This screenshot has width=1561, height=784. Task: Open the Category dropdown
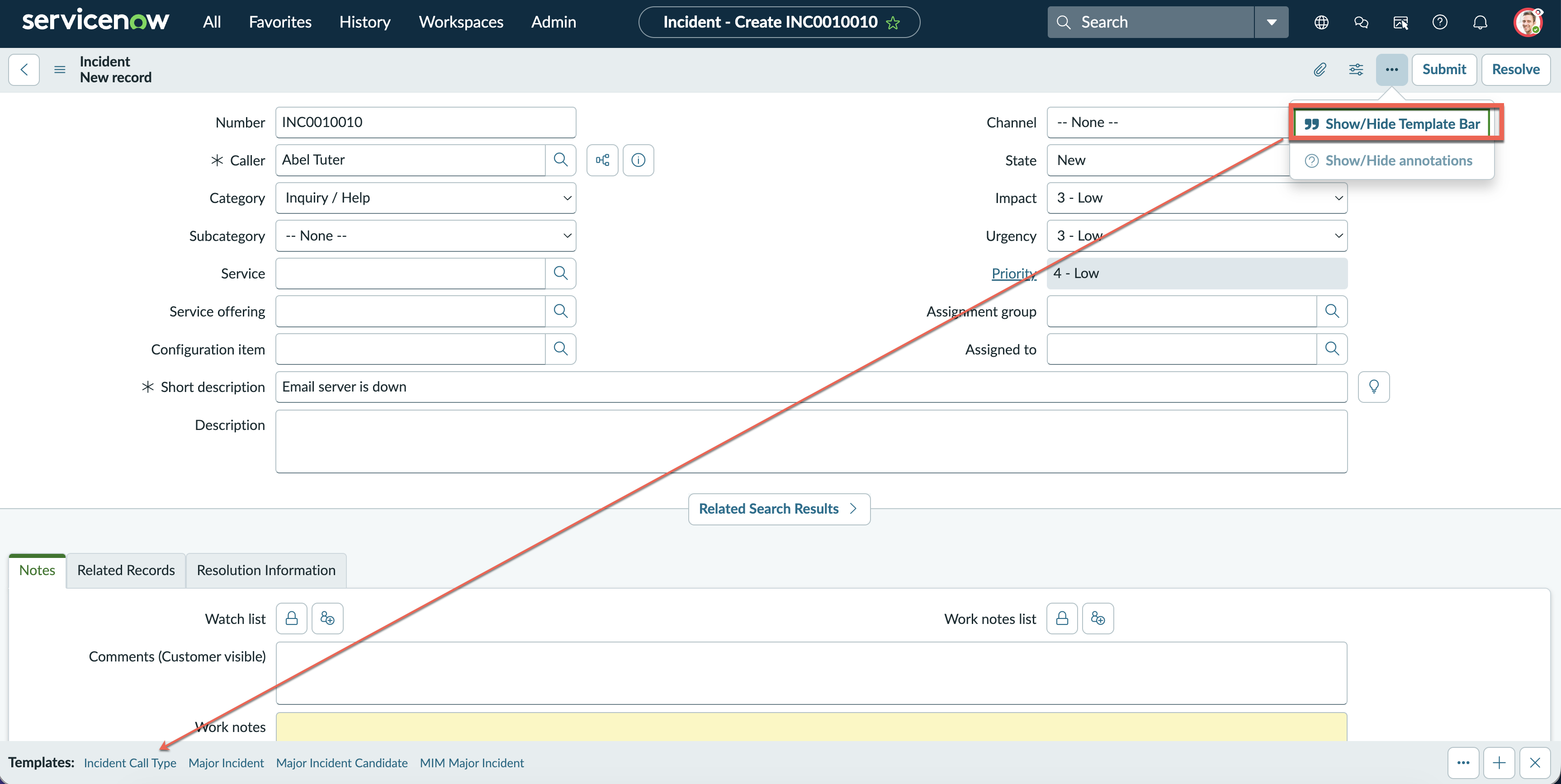click(426, 198)
